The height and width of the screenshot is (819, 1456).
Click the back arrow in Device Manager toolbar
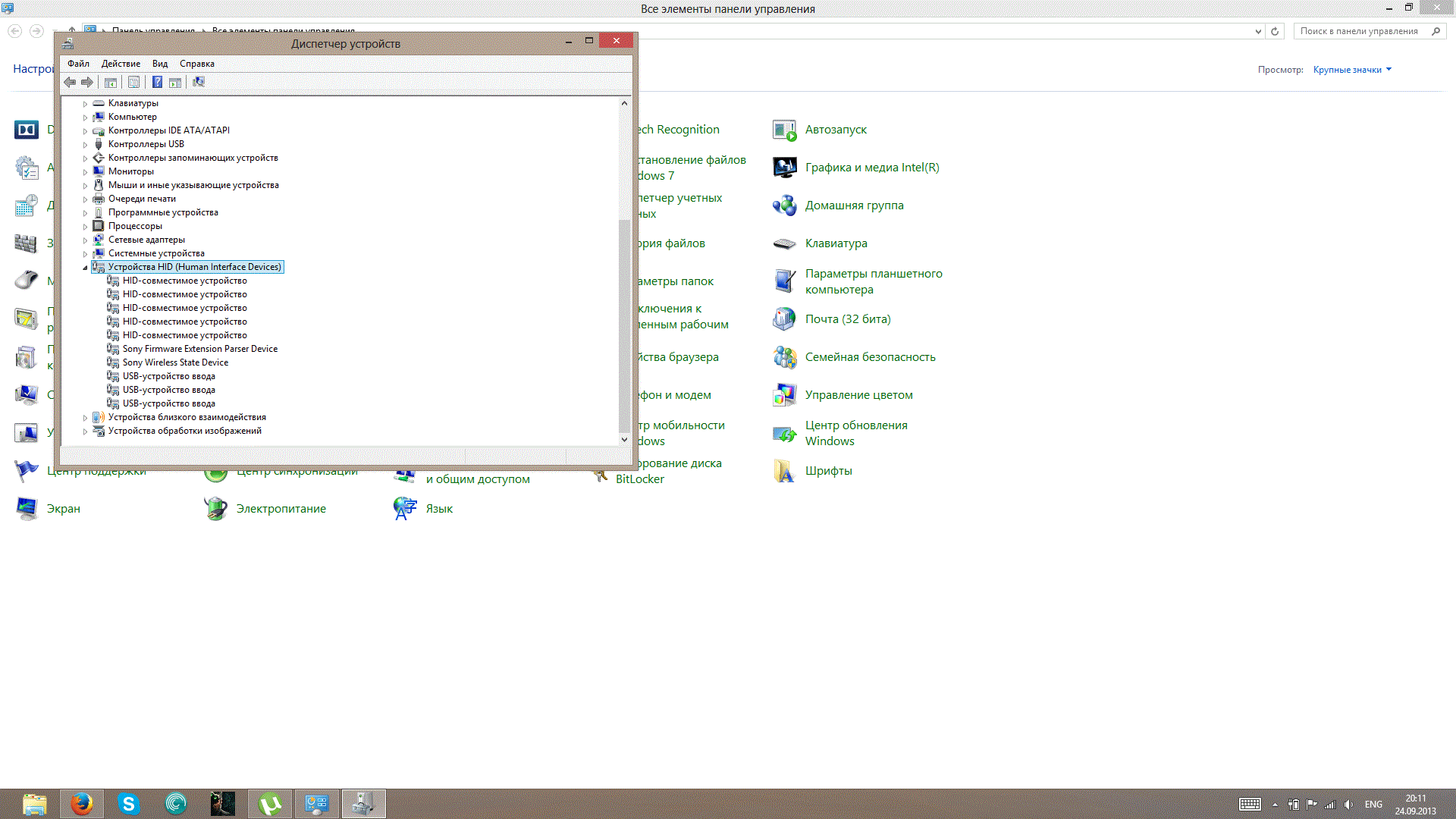[x=70, y=82]
